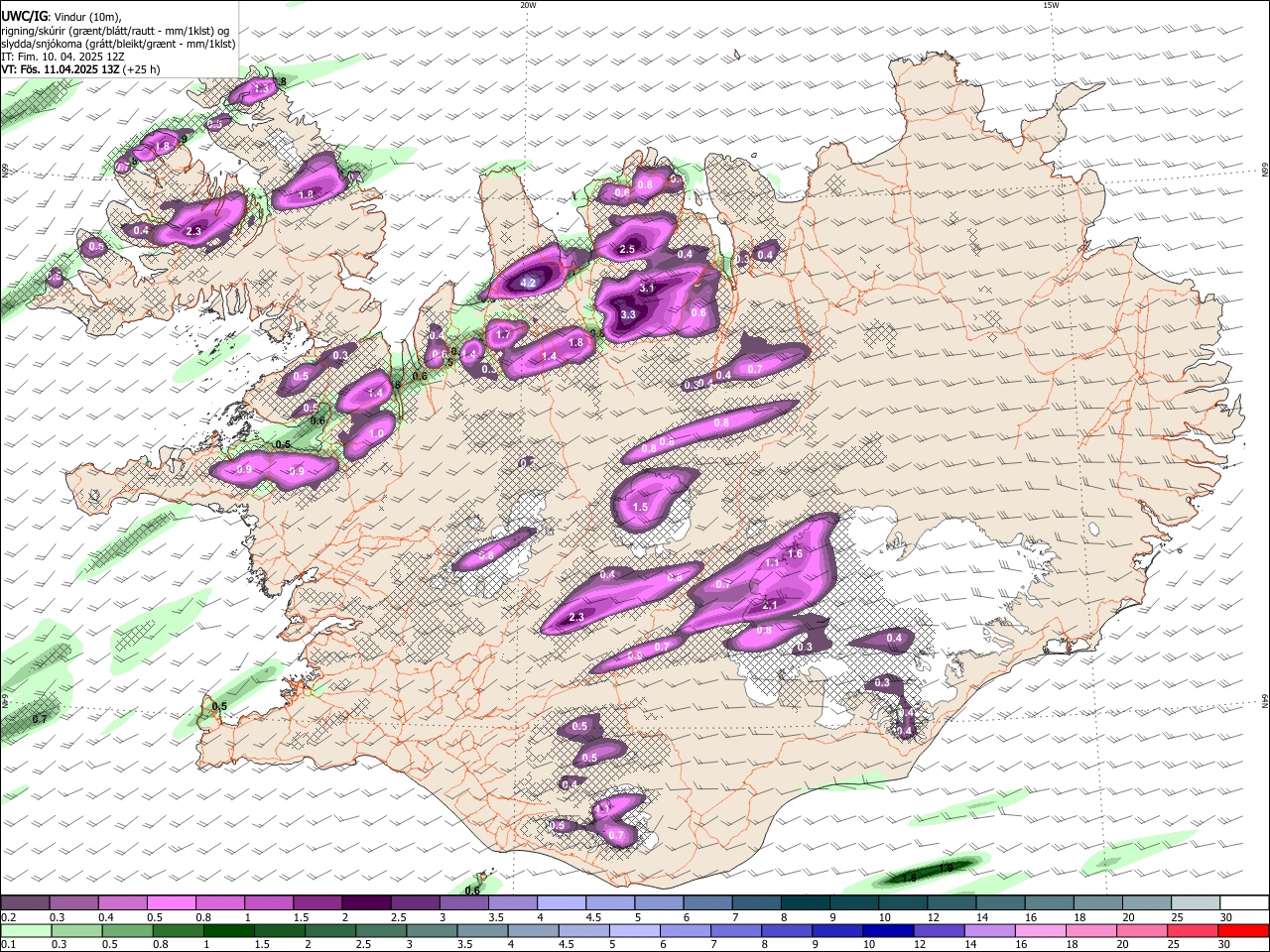Click the palest green 0.1–0.3 rain swatch
The width and height of the screenshot is (1270, 952).
[x=25, y=930]
